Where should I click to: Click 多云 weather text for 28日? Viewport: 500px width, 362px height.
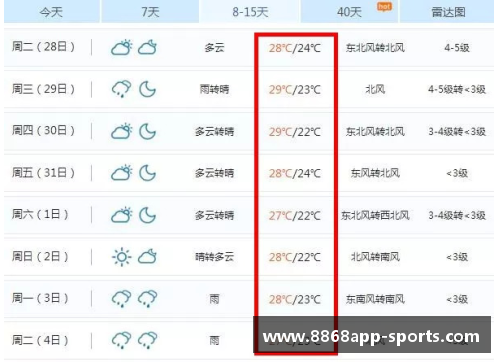click(214, 48)
